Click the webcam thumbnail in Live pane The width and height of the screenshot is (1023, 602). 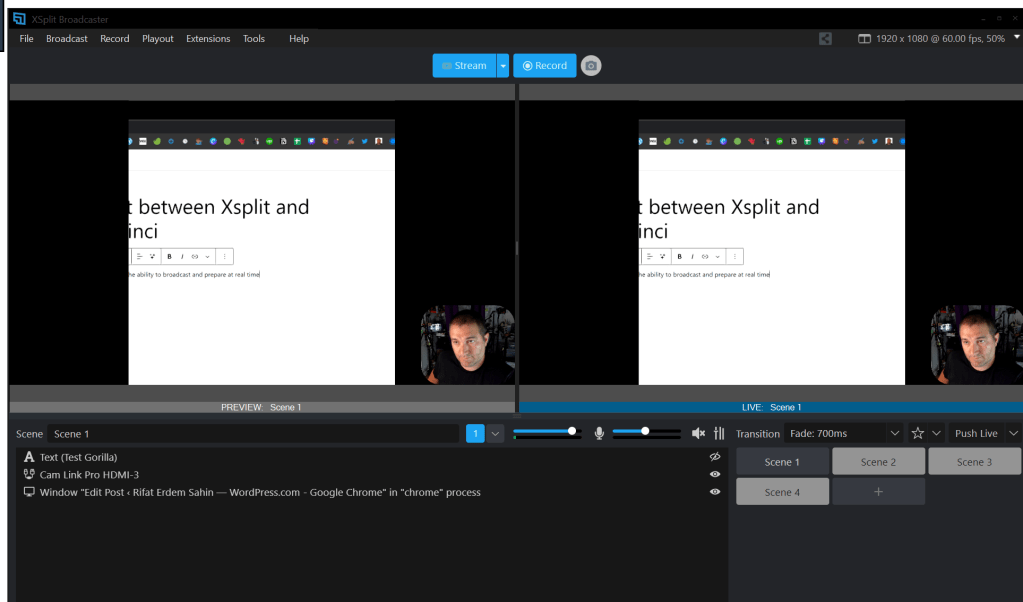[x=977, y=345]
